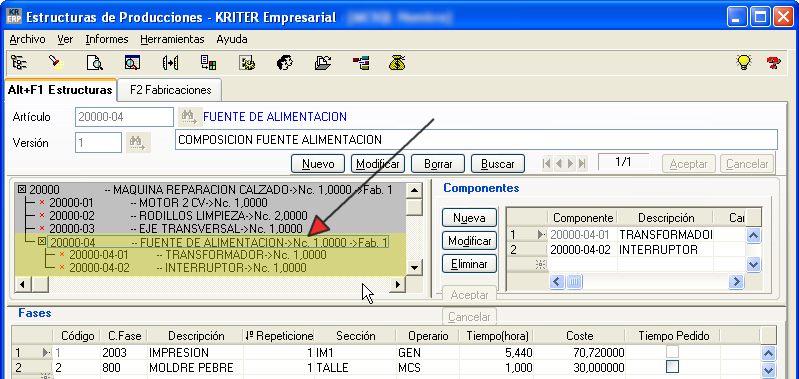The image size is (799, 379).
Task: Click Fases grid scroll up arrow
Action: point(768,354)
